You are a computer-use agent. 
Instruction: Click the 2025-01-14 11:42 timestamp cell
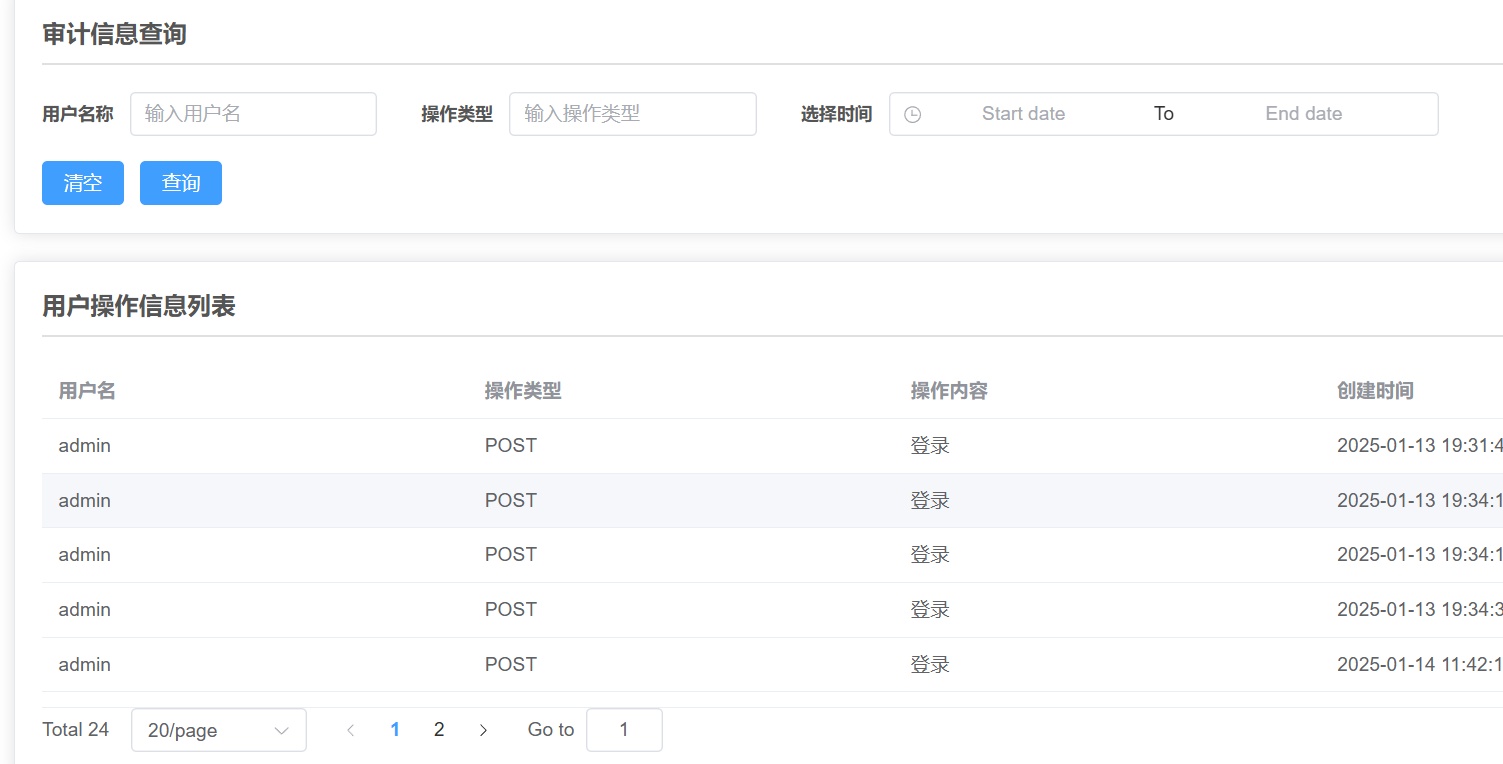coord(1420,665)
